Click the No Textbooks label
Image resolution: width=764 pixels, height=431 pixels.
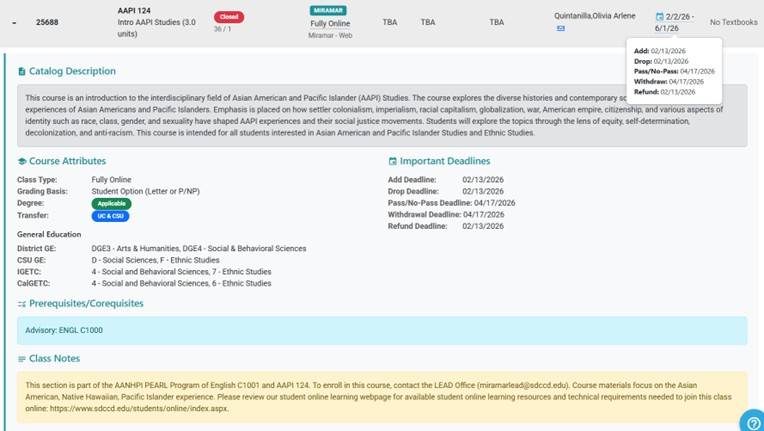pos(733,22)
